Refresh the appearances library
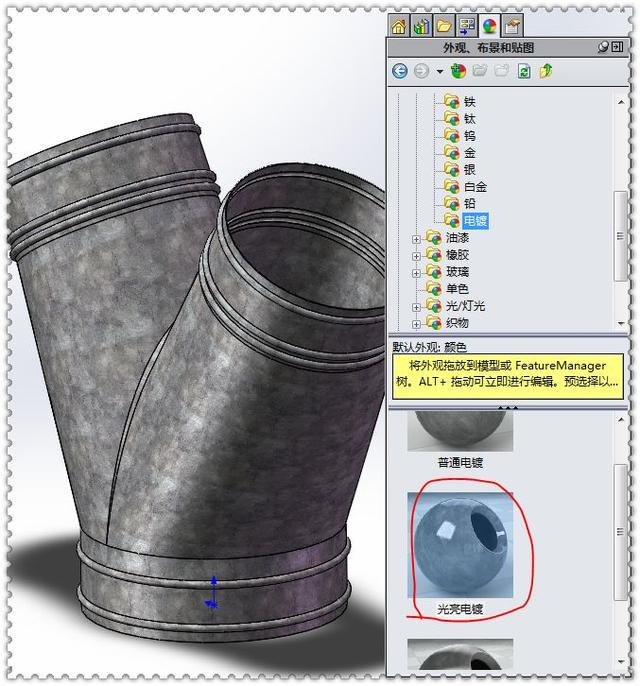This screenshot has height=686, width=640. [524, 71]
